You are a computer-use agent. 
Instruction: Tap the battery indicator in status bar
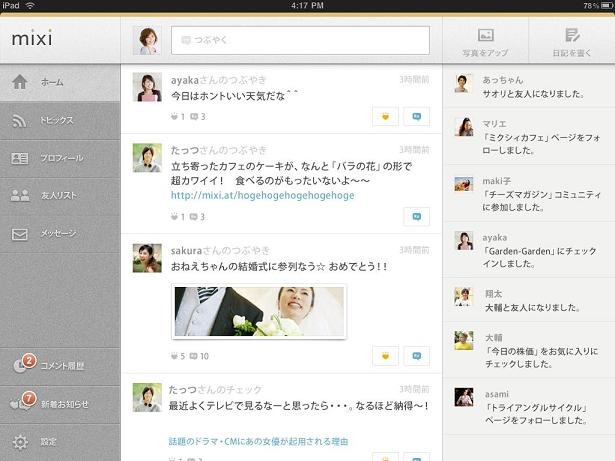[x=606, y=5]
